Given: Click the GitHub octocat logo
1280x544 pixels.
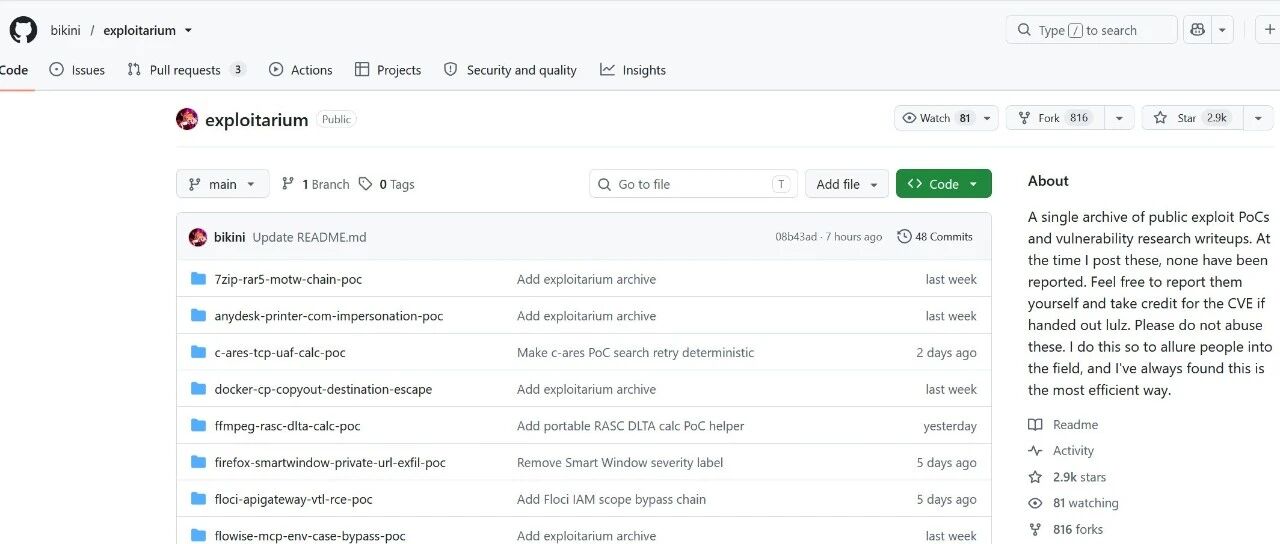Looking at the screenshot, I should click(23, 30).
